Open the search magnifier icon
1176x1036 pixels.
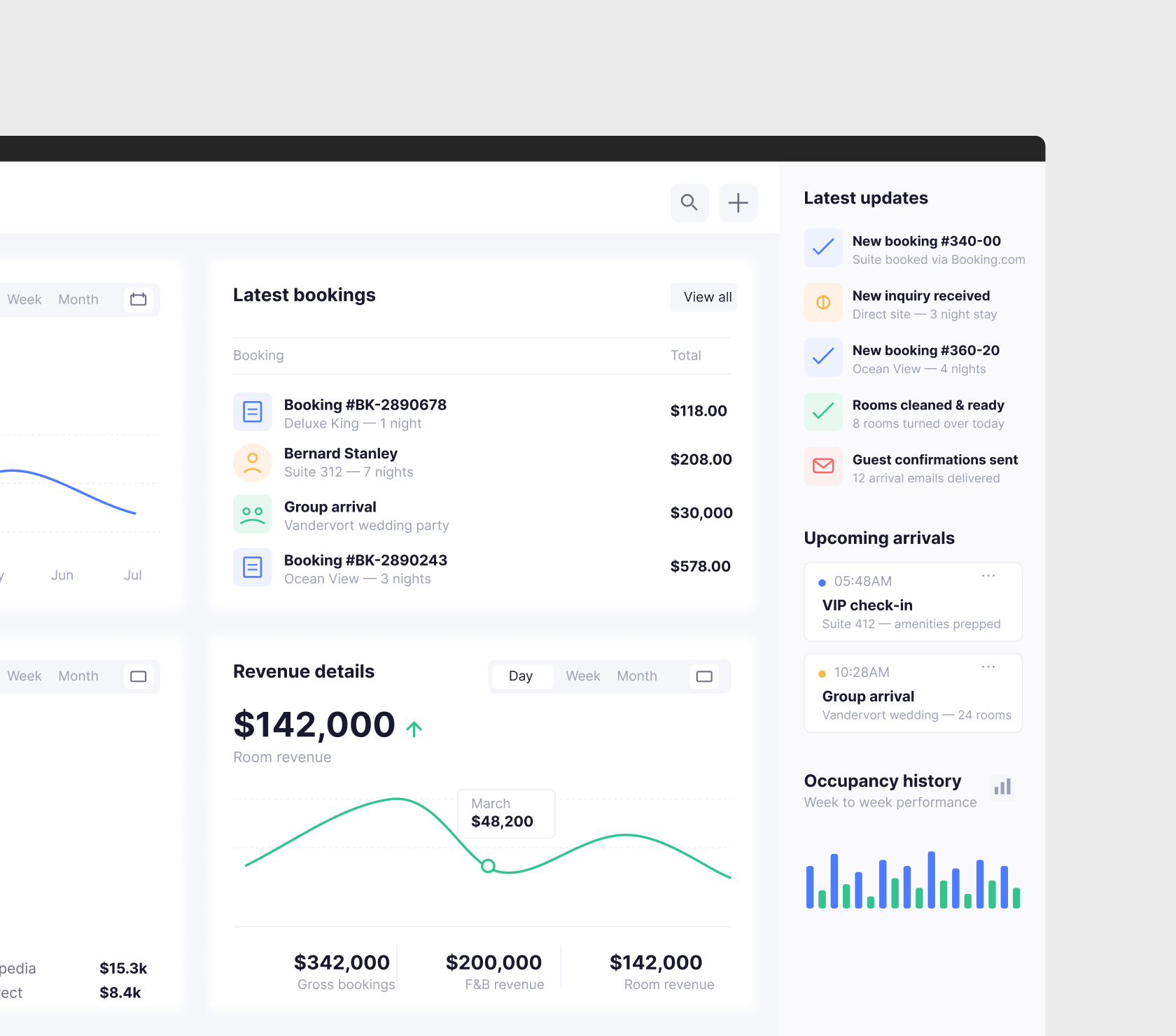tap(689, 203)
